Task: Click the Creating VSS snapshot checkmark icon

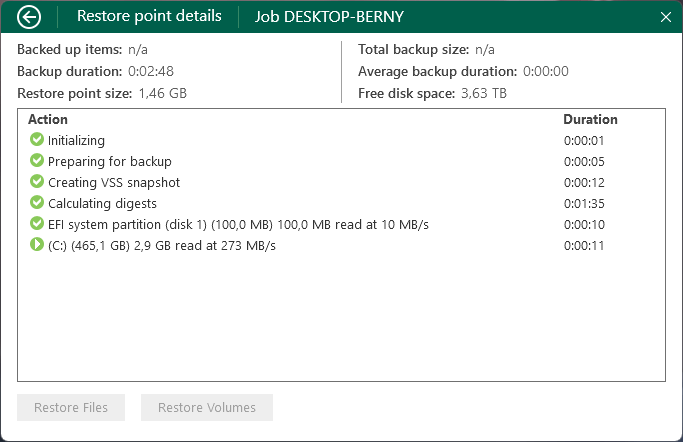Action: point(37,181)
